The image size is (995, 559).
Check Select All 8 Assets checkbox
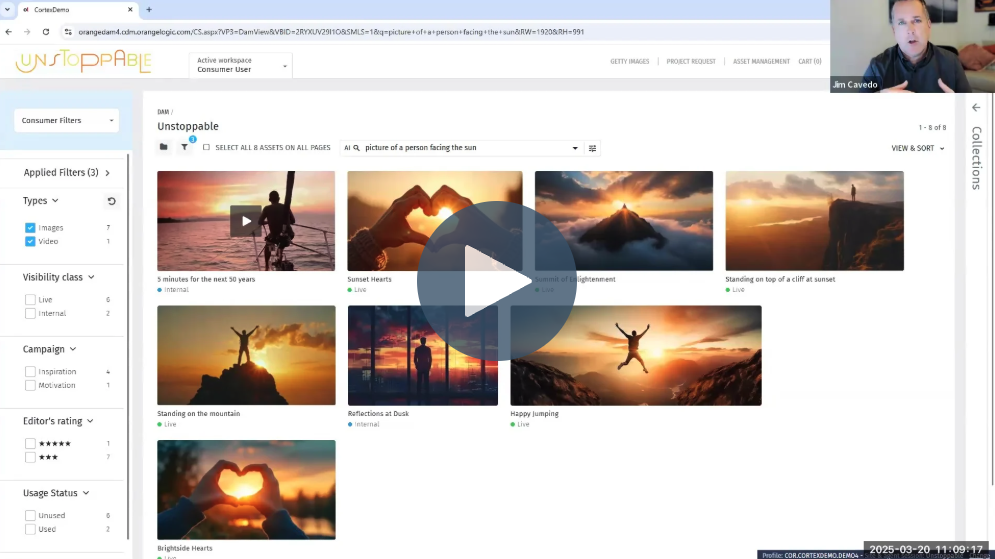pos(206,148)
